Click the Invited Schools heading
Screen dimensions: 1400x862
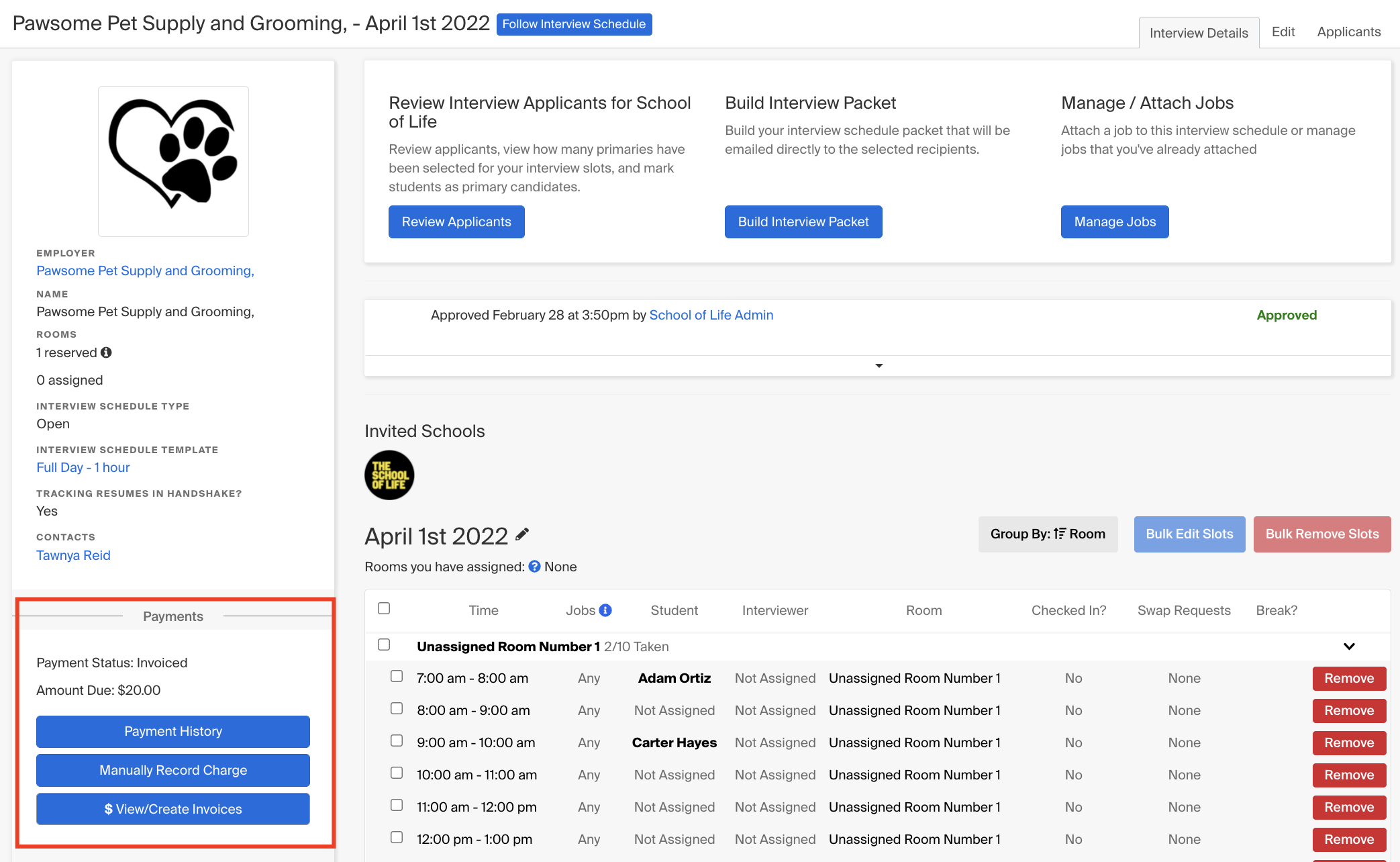pyautogui.click(x=424, y=431)
